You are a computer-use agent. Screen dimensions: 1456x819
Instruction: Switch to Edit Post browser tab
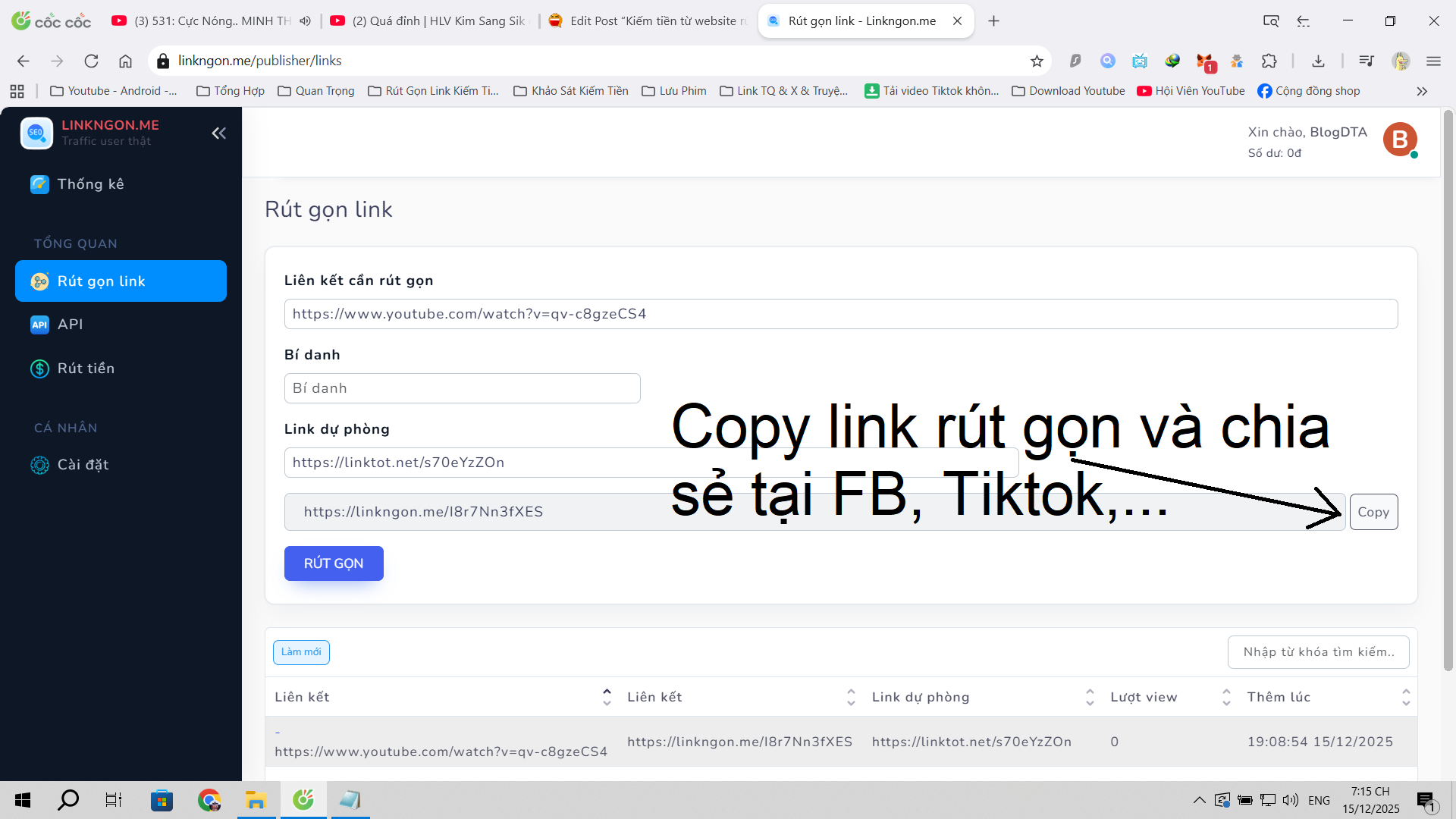(x=652, y=21)
